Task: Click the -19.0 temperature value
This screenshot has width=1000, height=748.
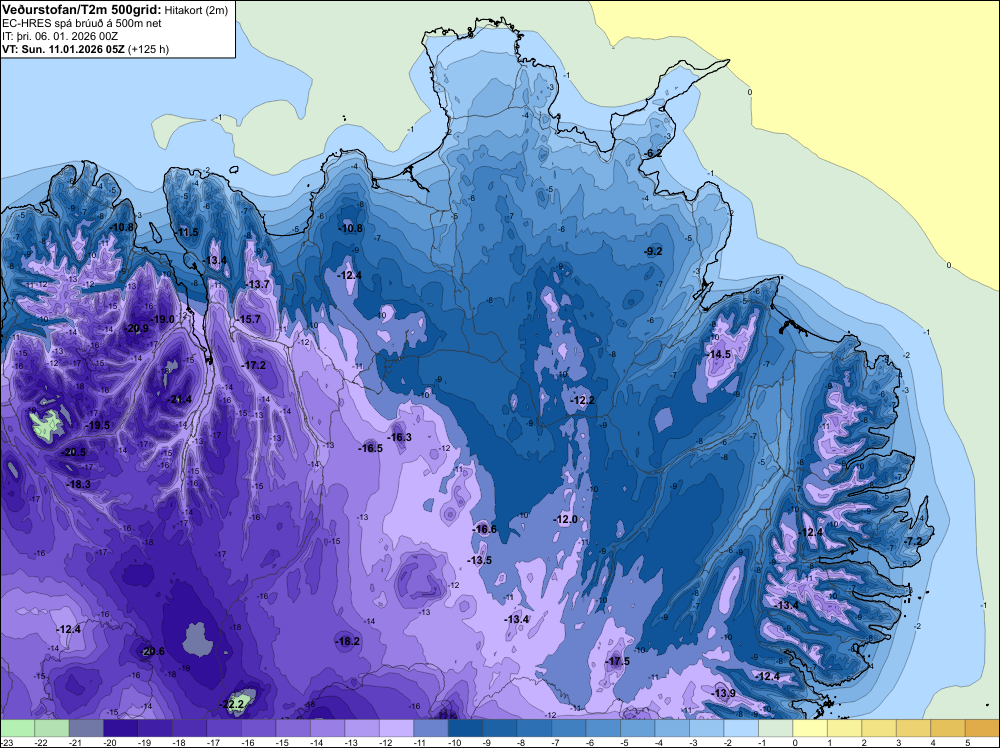Action: point(162,319)
